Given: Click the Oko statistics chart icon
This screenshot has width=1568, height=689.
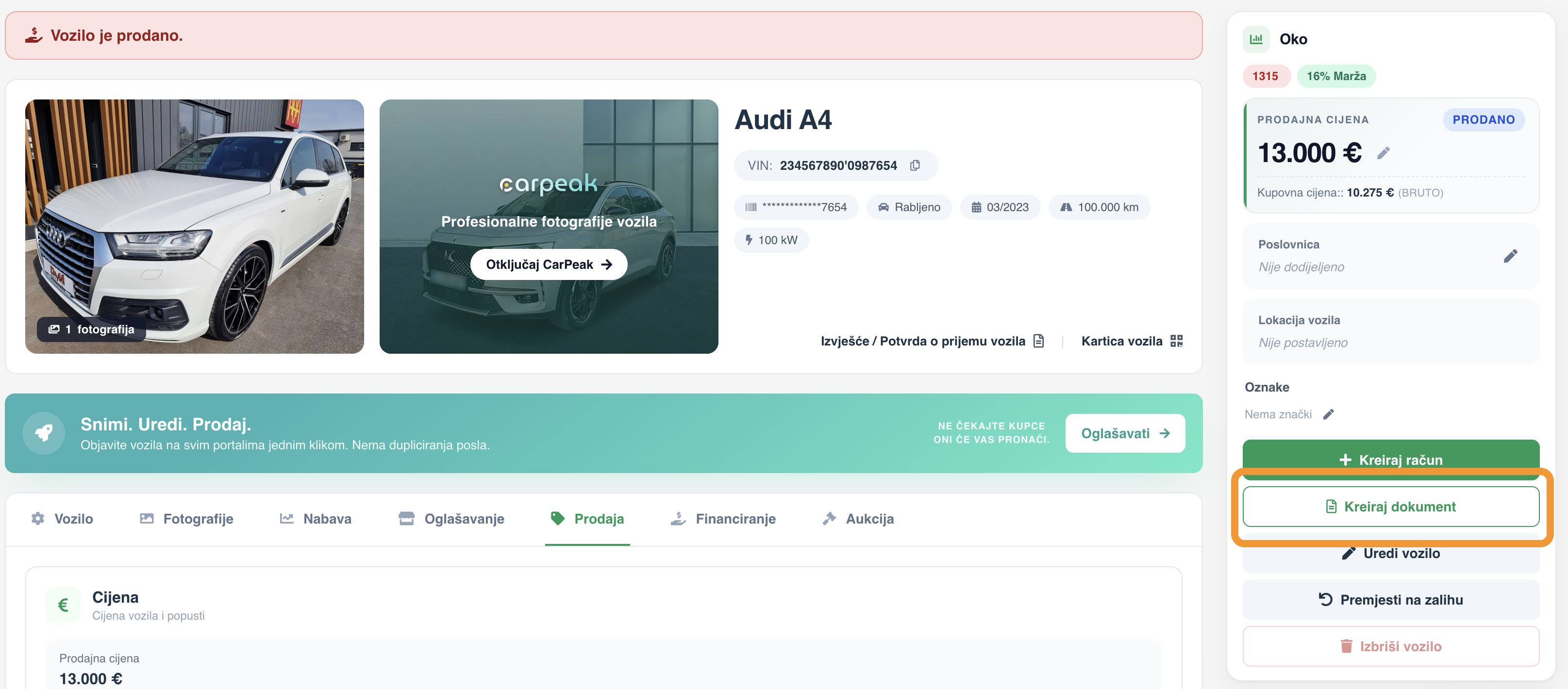Looking at the screenshot, I should pyautogui.click(x=1256, y=39).
